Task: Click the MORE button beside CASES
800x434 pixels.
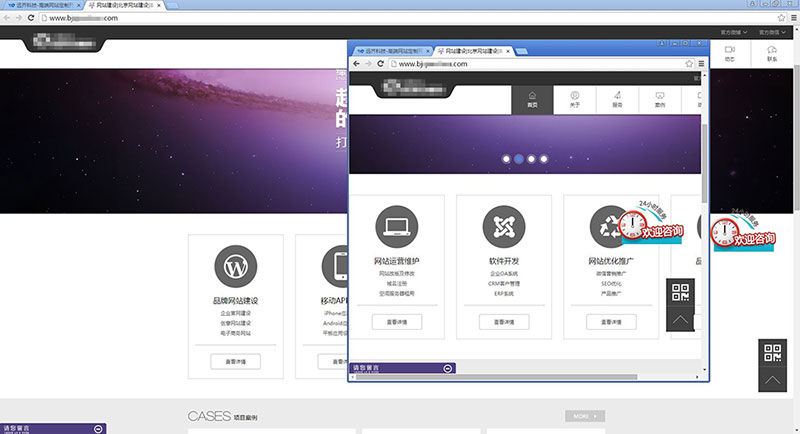Action: coord(585,416)
